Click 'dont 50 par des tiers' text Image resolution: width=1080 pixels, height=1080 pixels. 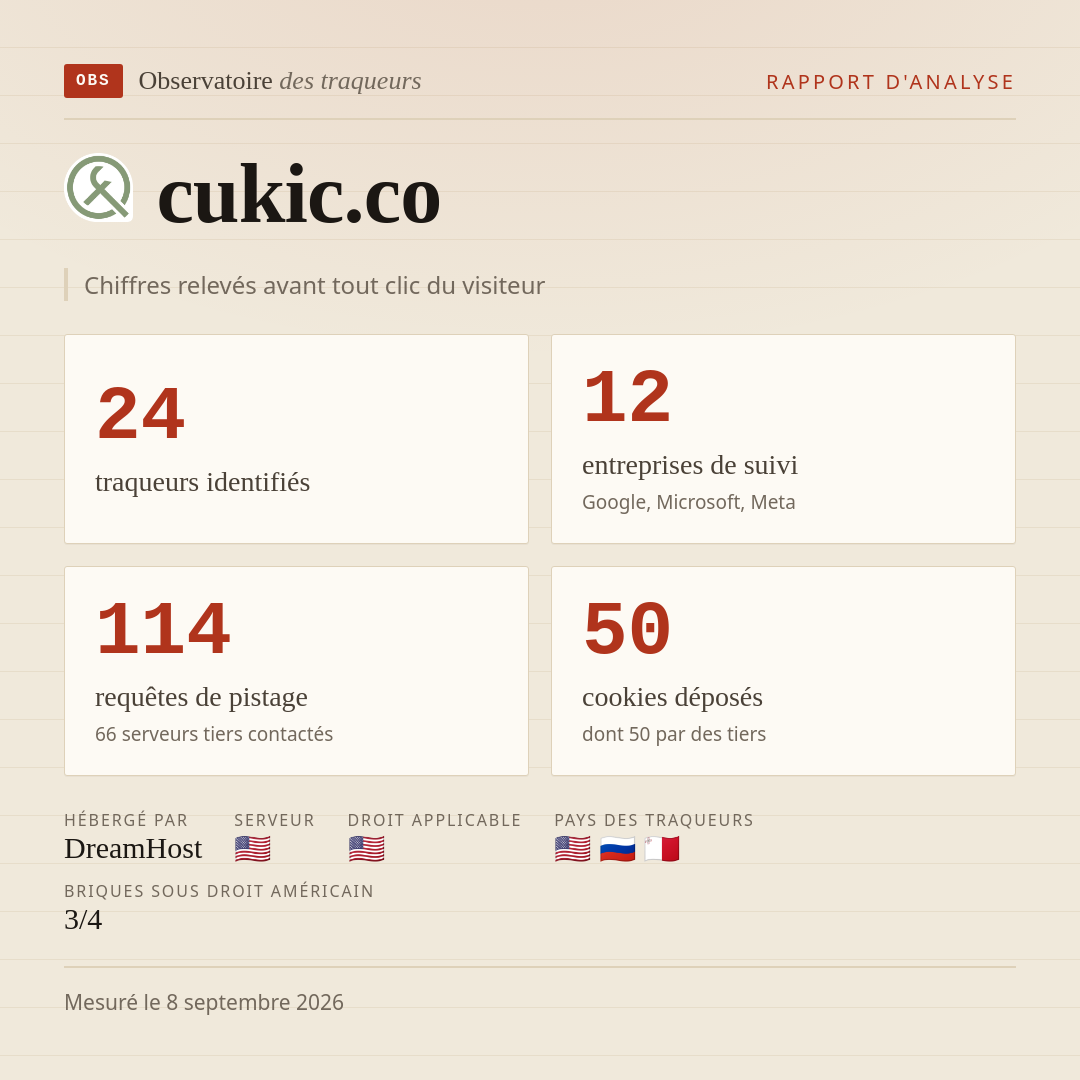coord(674,734)
